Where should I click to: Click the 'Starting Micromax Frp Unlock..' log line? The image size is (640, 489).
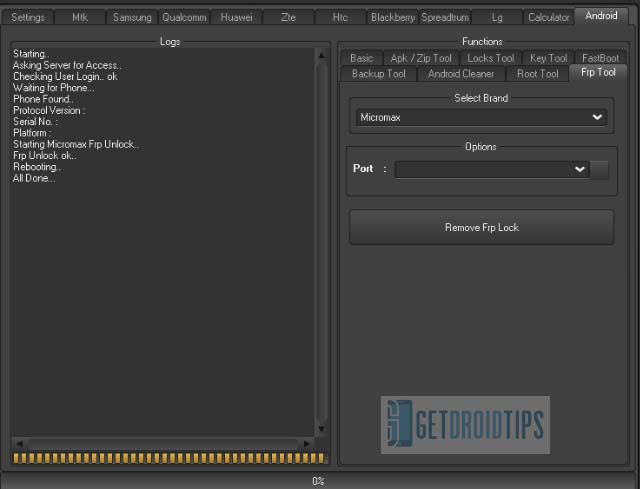tap(76, 144)
